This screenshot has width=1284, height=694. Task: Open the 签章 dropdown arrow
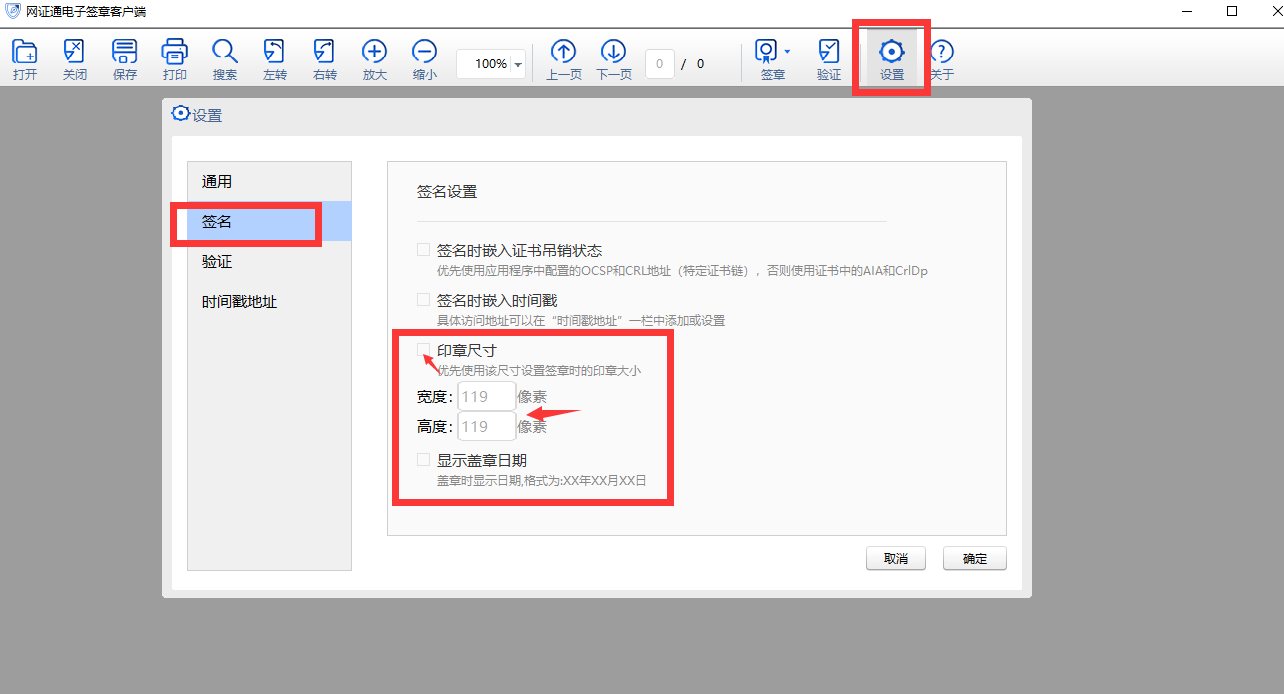point(788,52)
